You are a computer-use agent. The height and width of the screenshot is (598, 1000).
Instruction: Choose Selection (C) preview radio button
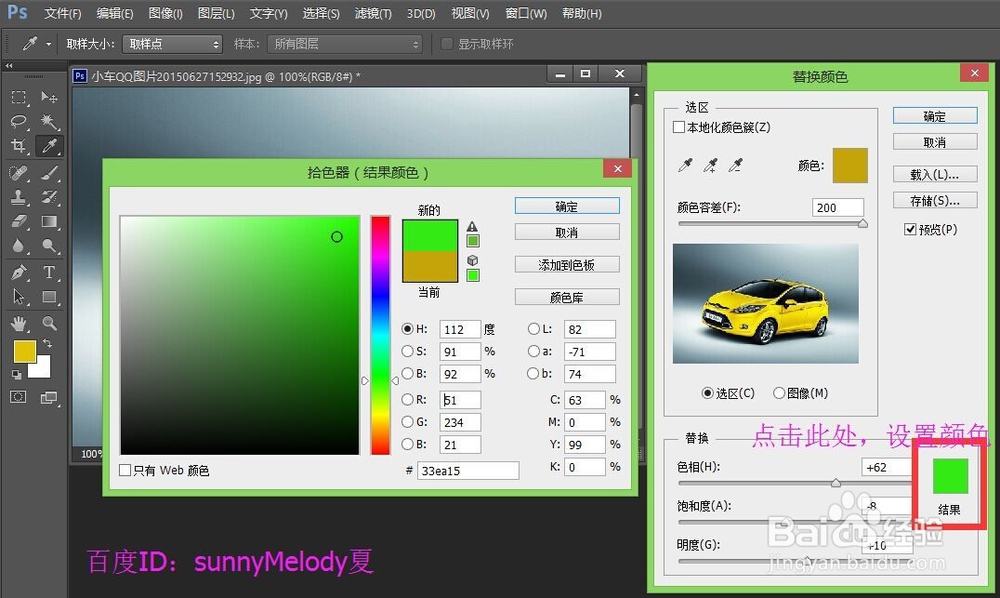(707, 393)
